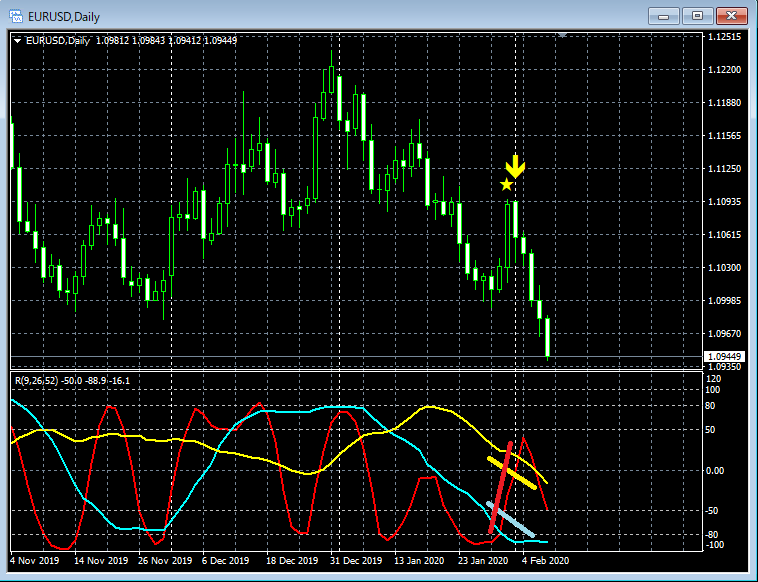Click the 26 Nov 2019 date label

pyautogui.click(x=165, y=561)
